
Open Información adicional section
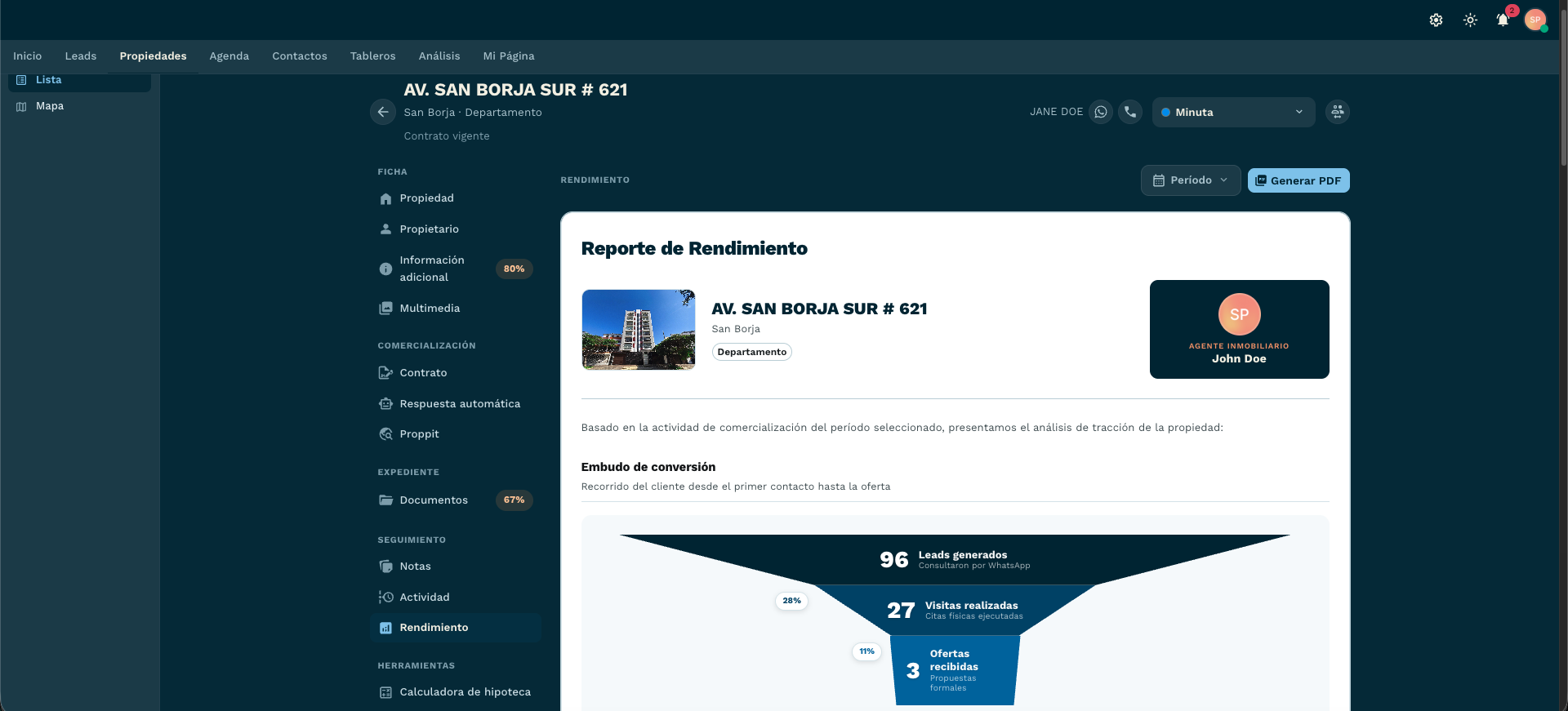pos(456,269)
